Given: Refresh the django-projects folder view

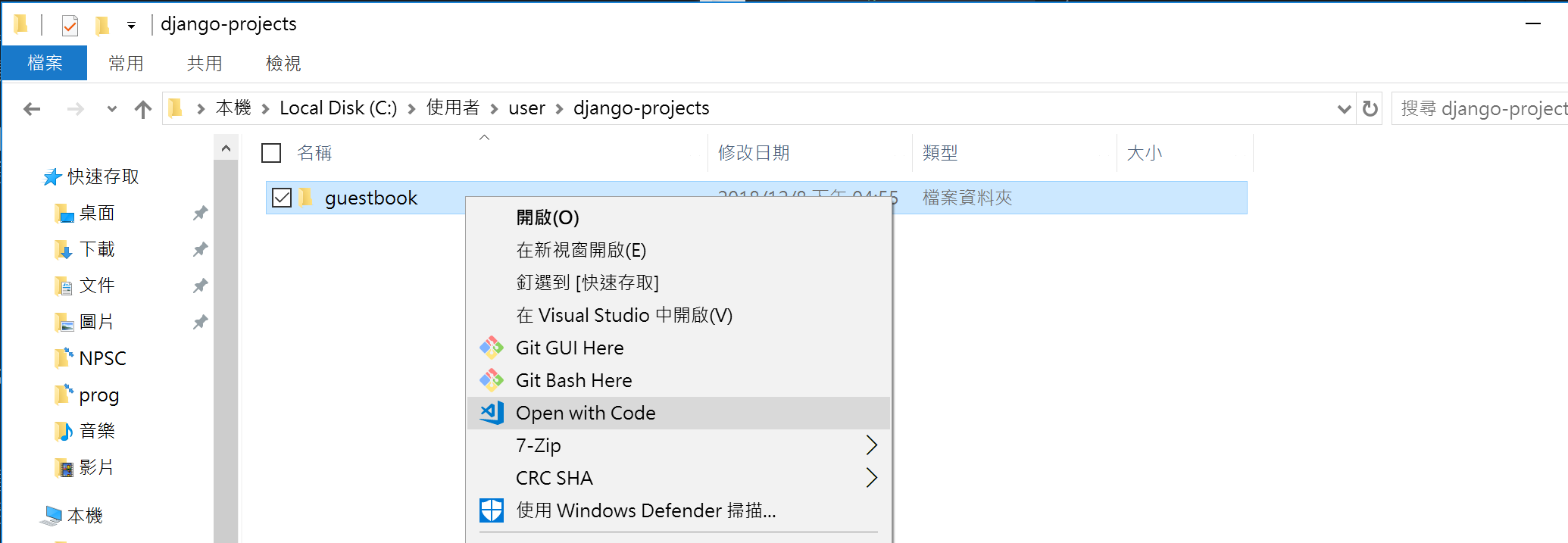Looking at the screenshot, I should 1370,109.
